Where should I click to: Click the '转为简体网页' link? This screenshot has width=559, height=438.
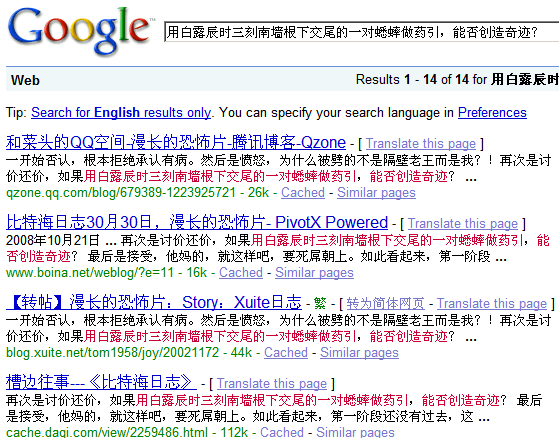point(385,304)
